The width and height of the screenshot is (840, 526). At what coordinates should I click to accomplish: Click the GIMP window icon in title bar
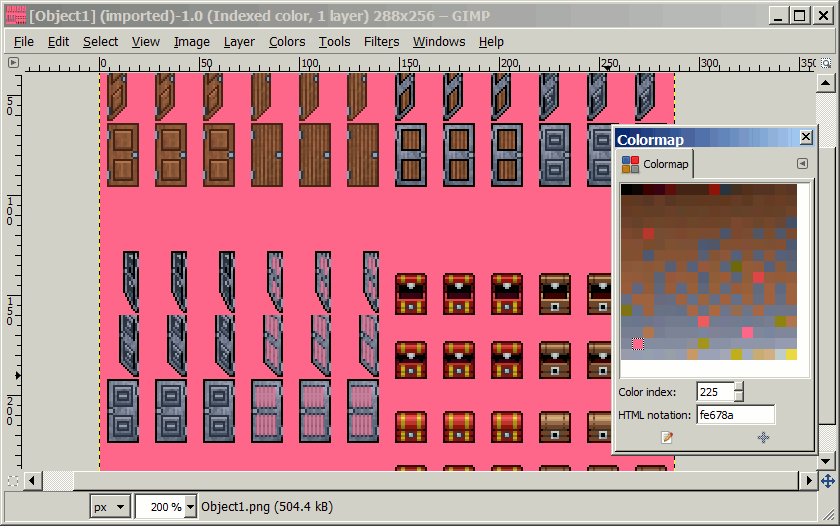click(14, 15)
